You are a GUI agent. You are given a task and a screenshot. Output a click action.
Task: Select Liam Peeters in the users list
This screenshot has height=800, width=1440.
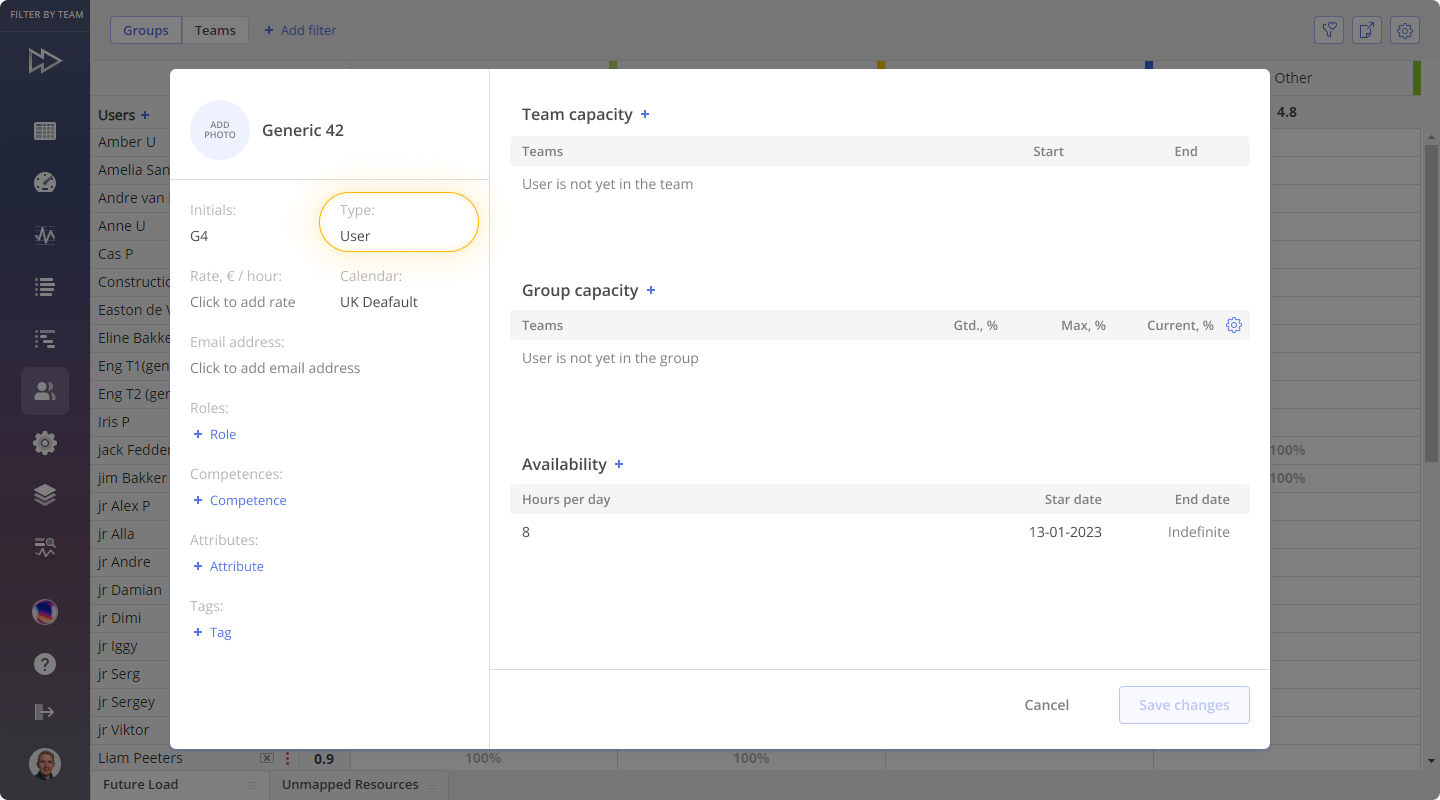[140, 758]
